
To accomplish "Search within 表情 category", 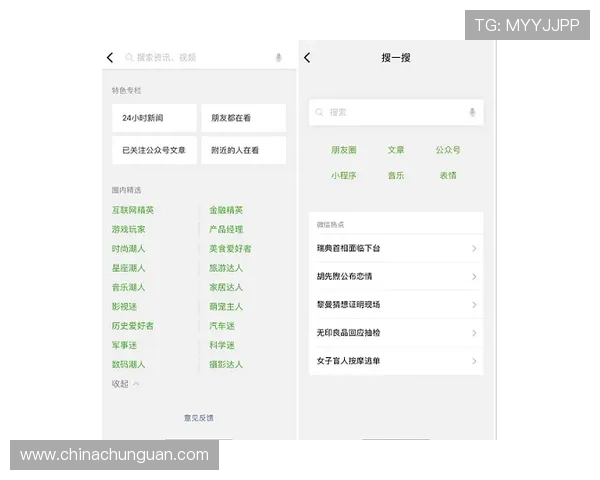I will pyautogui.click(x=448, y=175).
